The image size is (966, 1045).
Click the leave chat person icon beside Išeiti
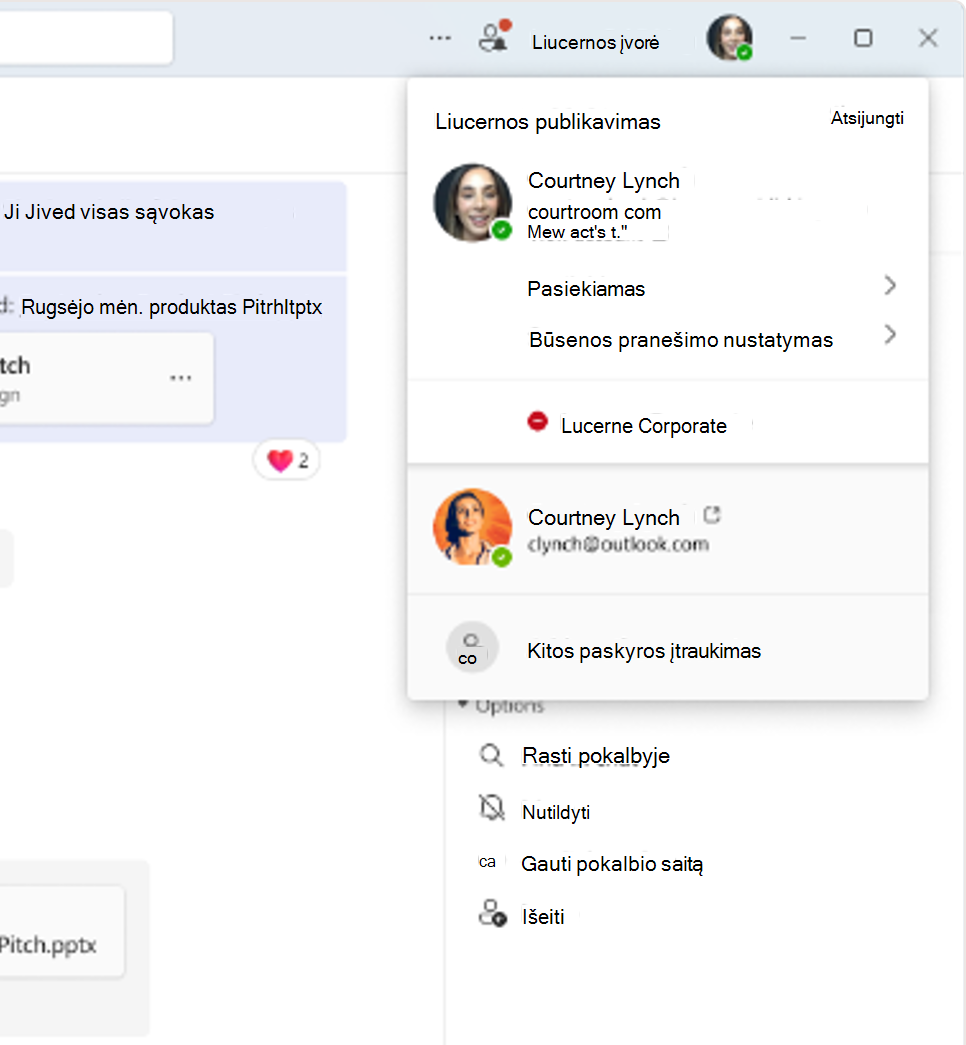[493, 913]
